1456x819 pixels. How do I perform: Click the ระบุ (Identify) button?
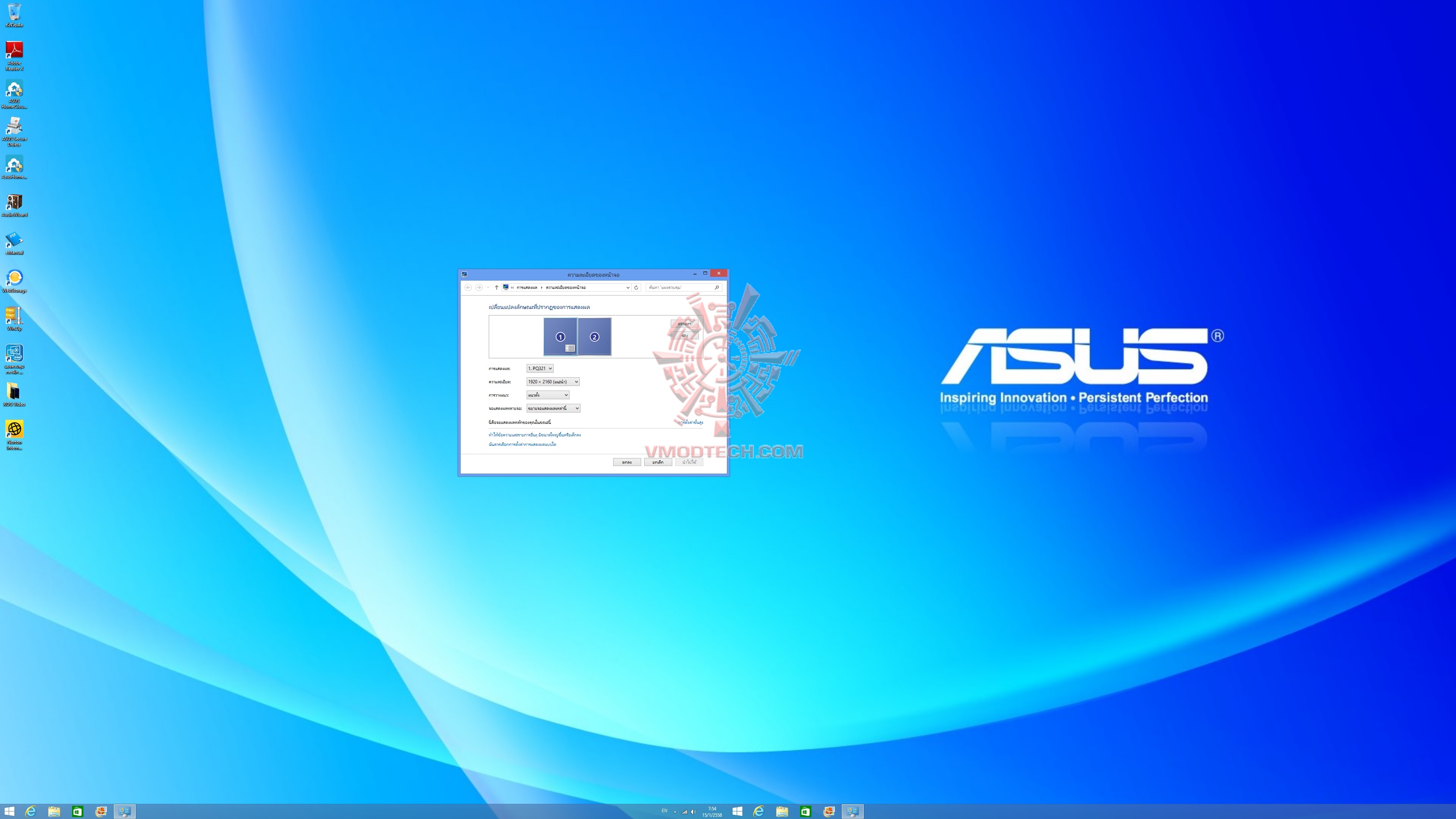point(684,335)
